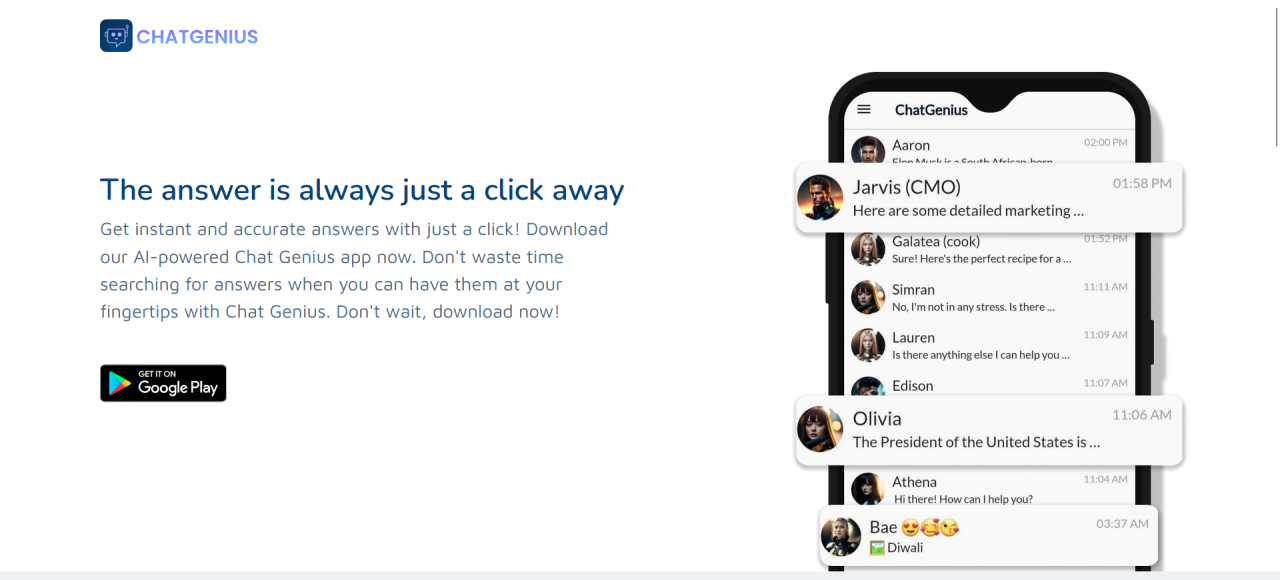Click the Diwali image icon in Bae's message
1280x580 pixels.
(x=877, y=548)
